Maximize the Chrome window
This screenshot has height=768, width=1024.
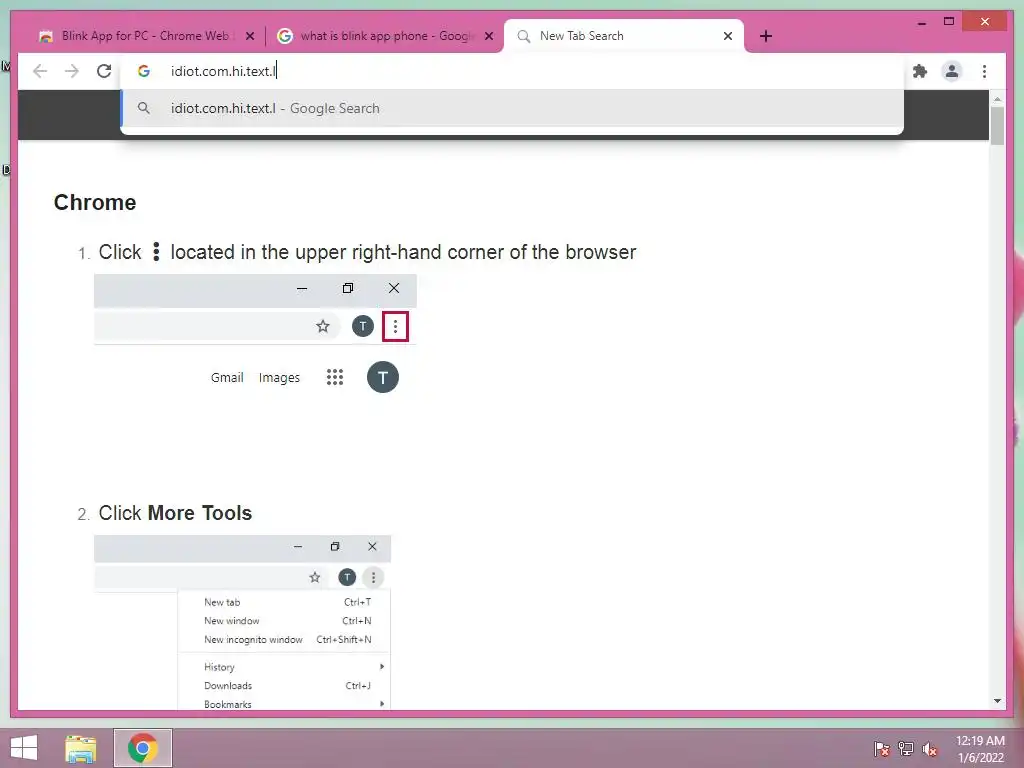pos(949,22)
